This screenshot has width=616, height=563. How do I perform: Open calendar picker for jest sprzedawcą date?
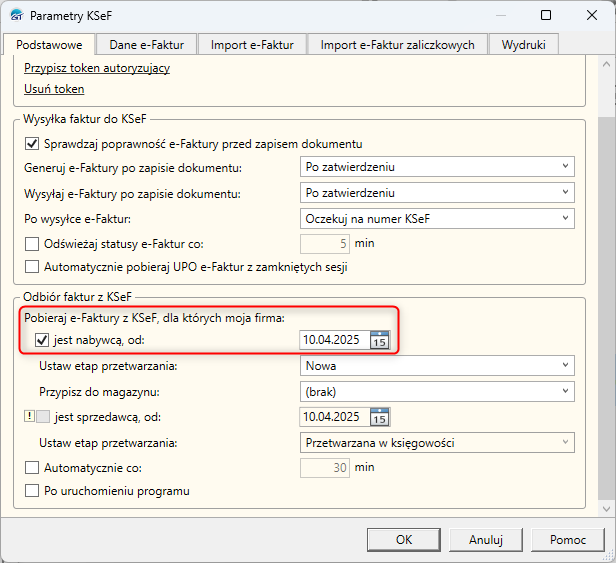click(379, 417)
